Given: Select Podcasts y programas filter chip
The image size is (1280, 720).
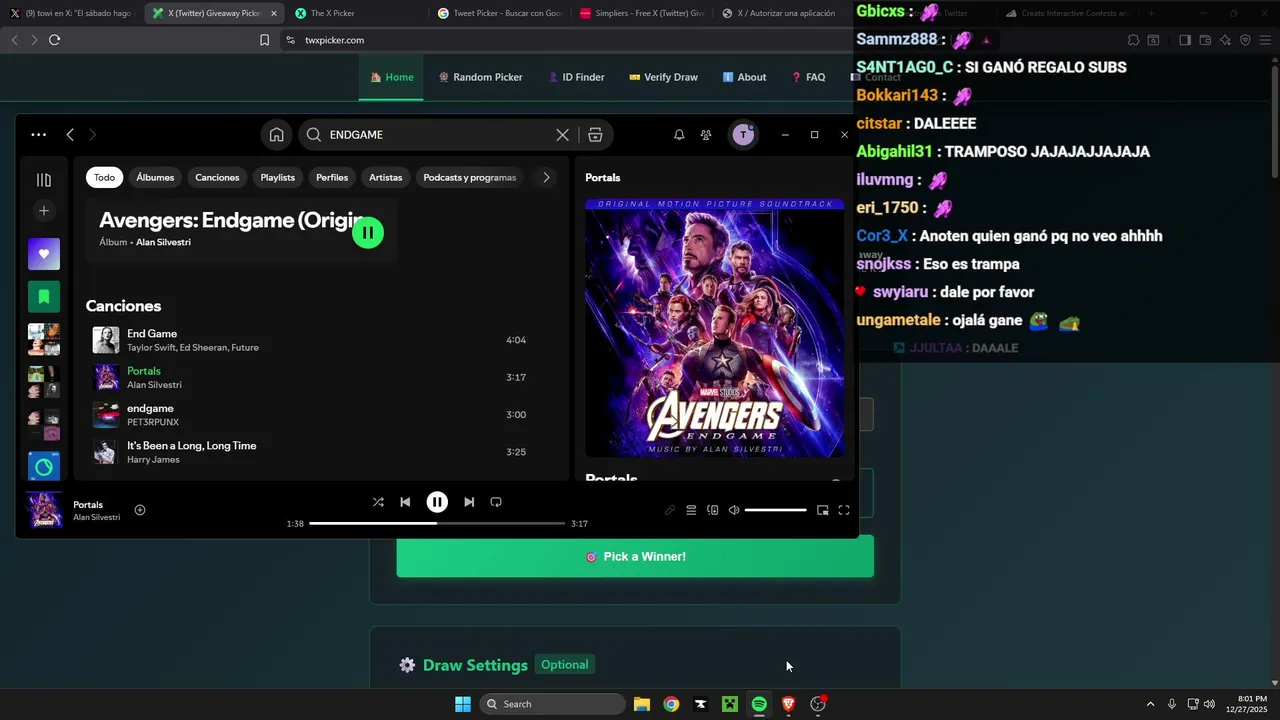Looking at the screenshot, I should click(x=469, y=177).
